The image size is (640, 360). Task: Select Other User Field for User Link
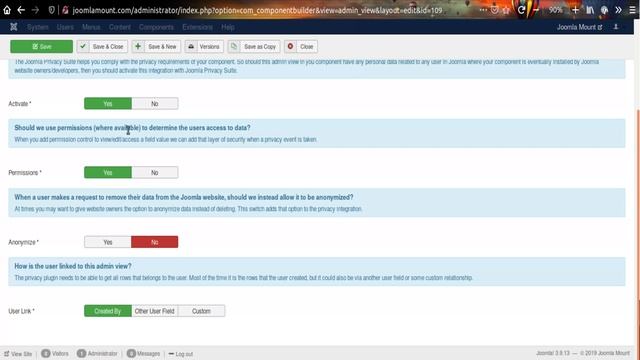(x=155, y=311)
